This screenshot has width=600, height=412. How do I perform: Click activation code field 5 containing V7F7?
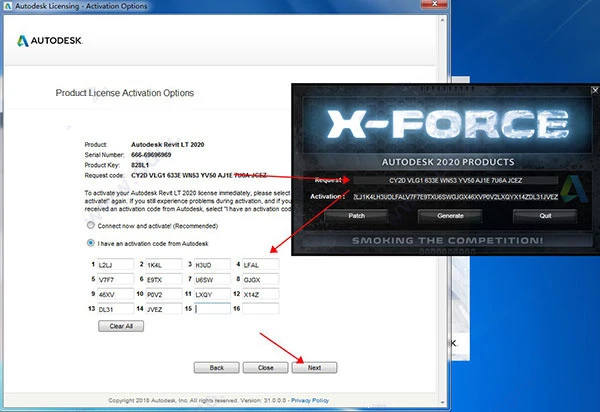tap(116, 279)
